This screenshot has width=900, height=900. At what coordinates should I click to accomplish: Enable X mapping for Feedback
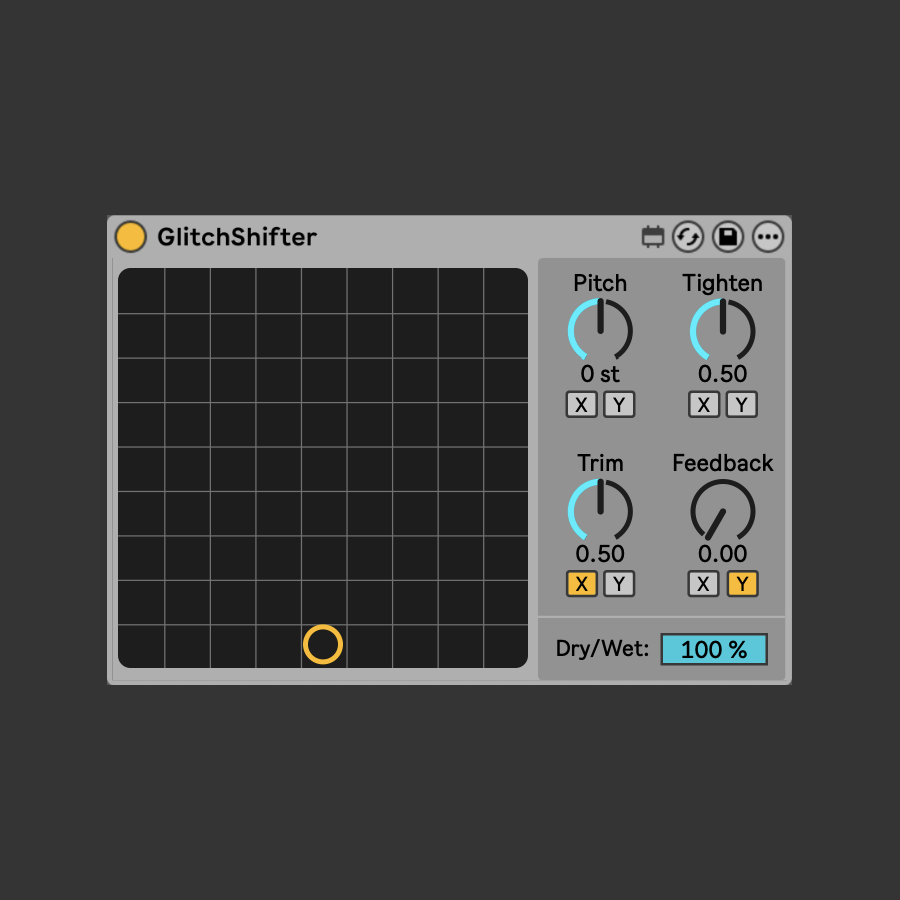coord(704,584)
